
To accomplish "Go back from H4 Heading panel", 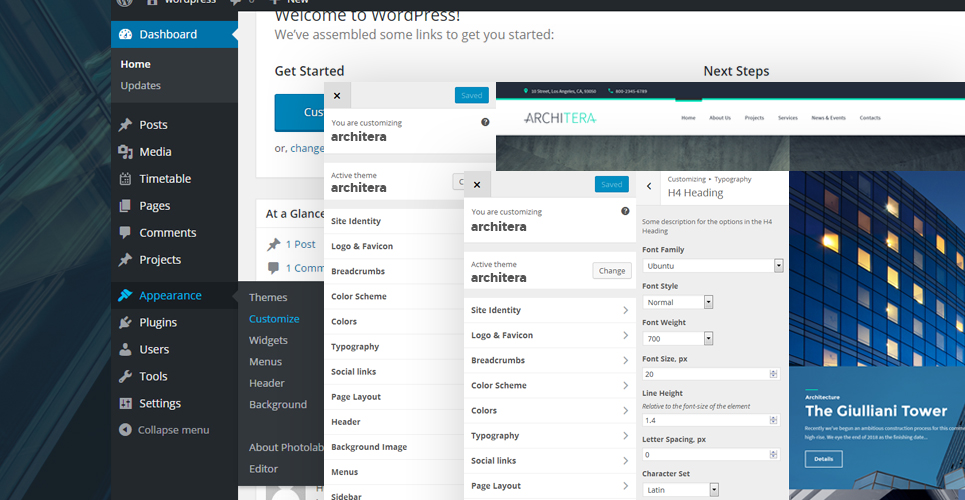I will (x=649, y=186).
